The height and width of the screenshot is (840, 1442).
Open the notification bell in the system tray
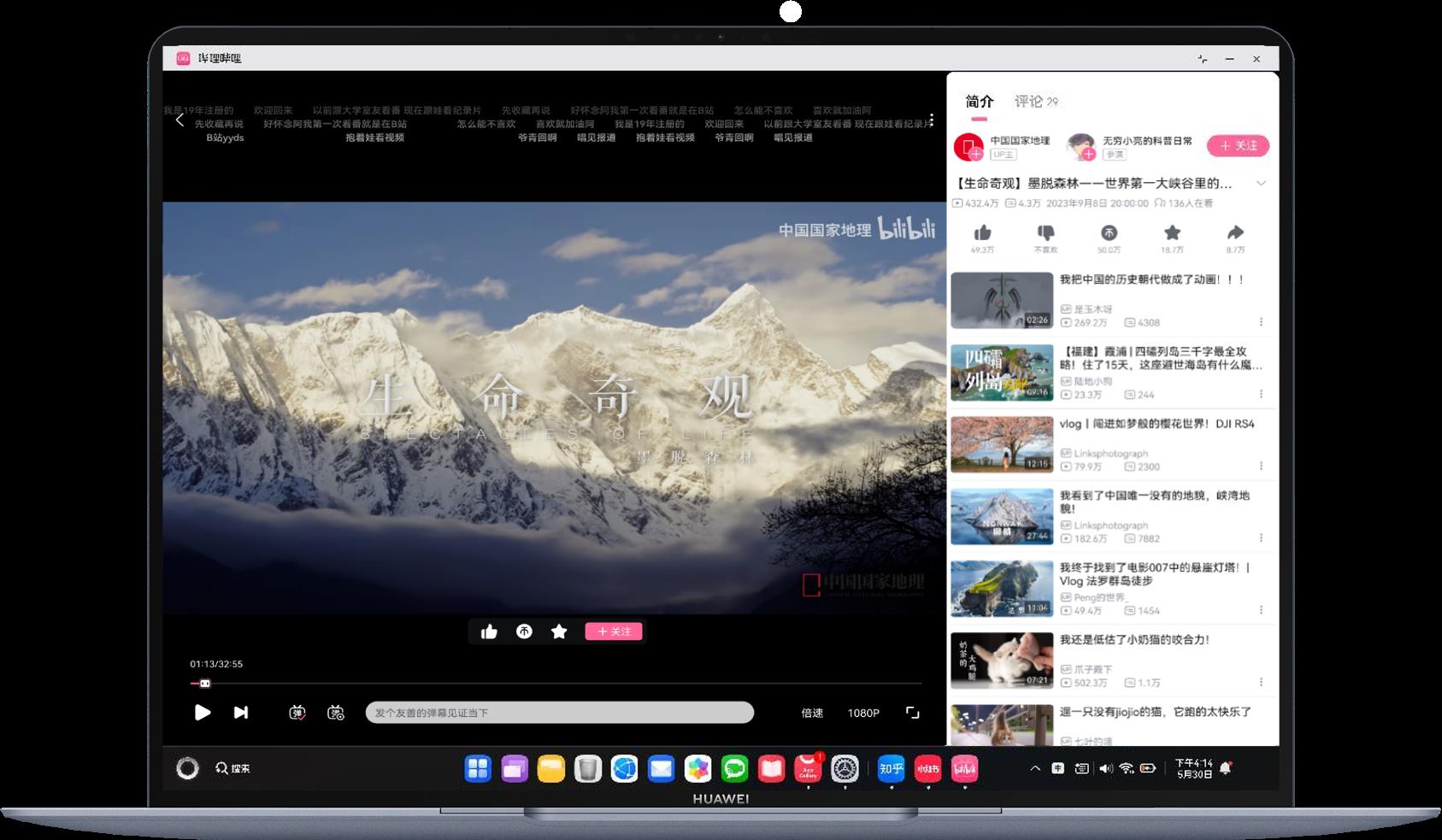(1226, 767)
